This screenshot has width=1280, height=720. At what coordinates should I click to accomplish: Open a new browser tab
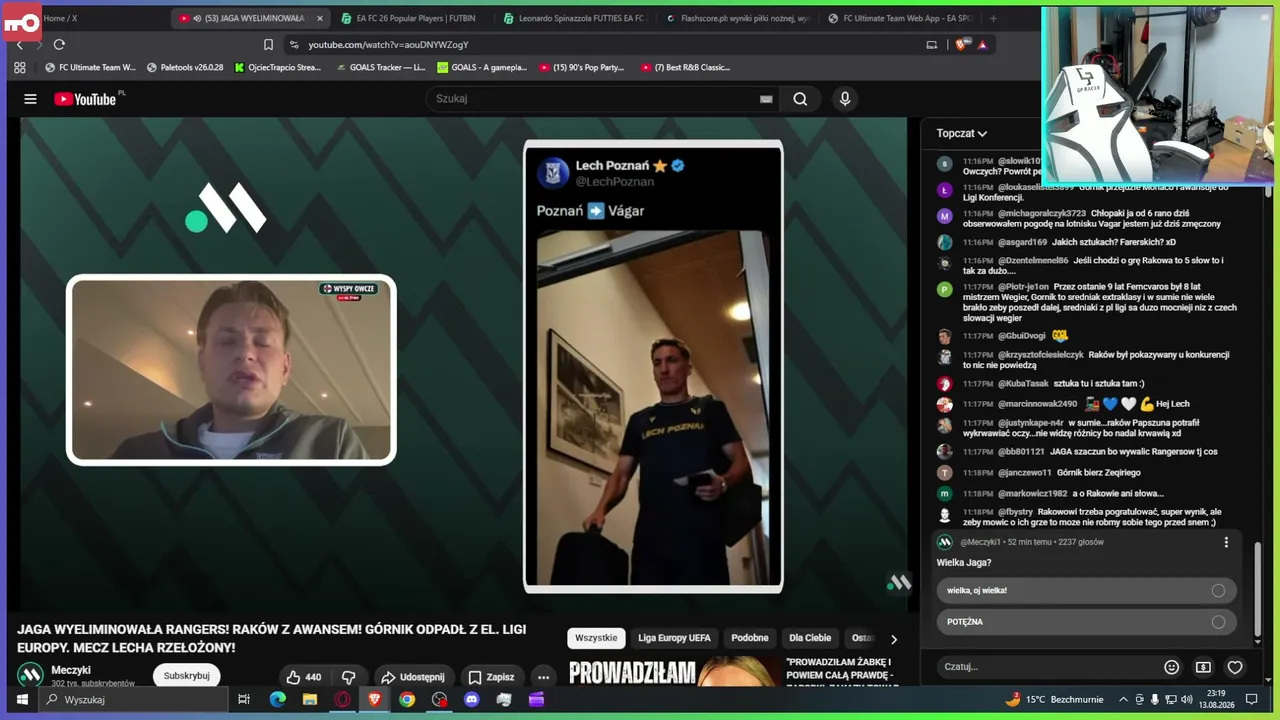tap(993, 18)
